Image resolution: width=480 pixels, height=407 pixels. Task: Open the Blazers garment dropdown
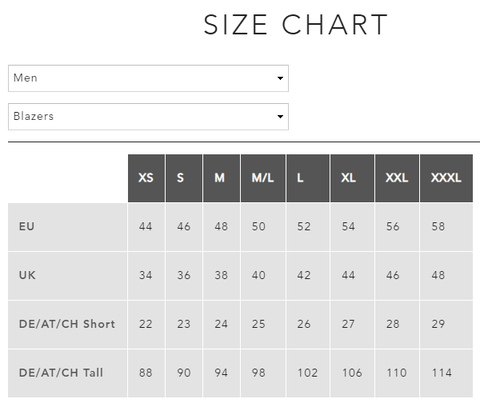(x=148, y=117)
